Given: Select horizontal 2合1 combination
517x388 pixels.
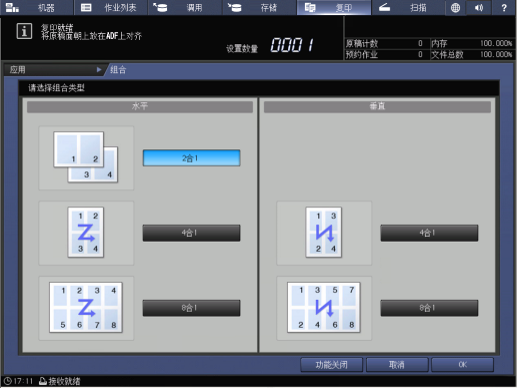Looking at the screenshot, I should [x=191, y=158].
